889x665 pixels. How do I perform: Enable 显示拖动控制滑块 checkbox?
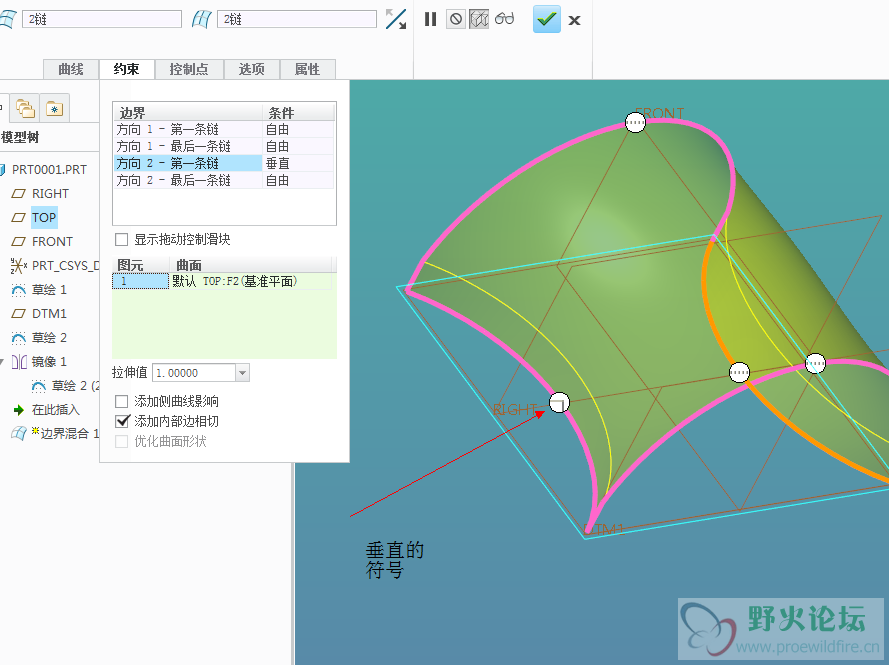coord(121,239)
